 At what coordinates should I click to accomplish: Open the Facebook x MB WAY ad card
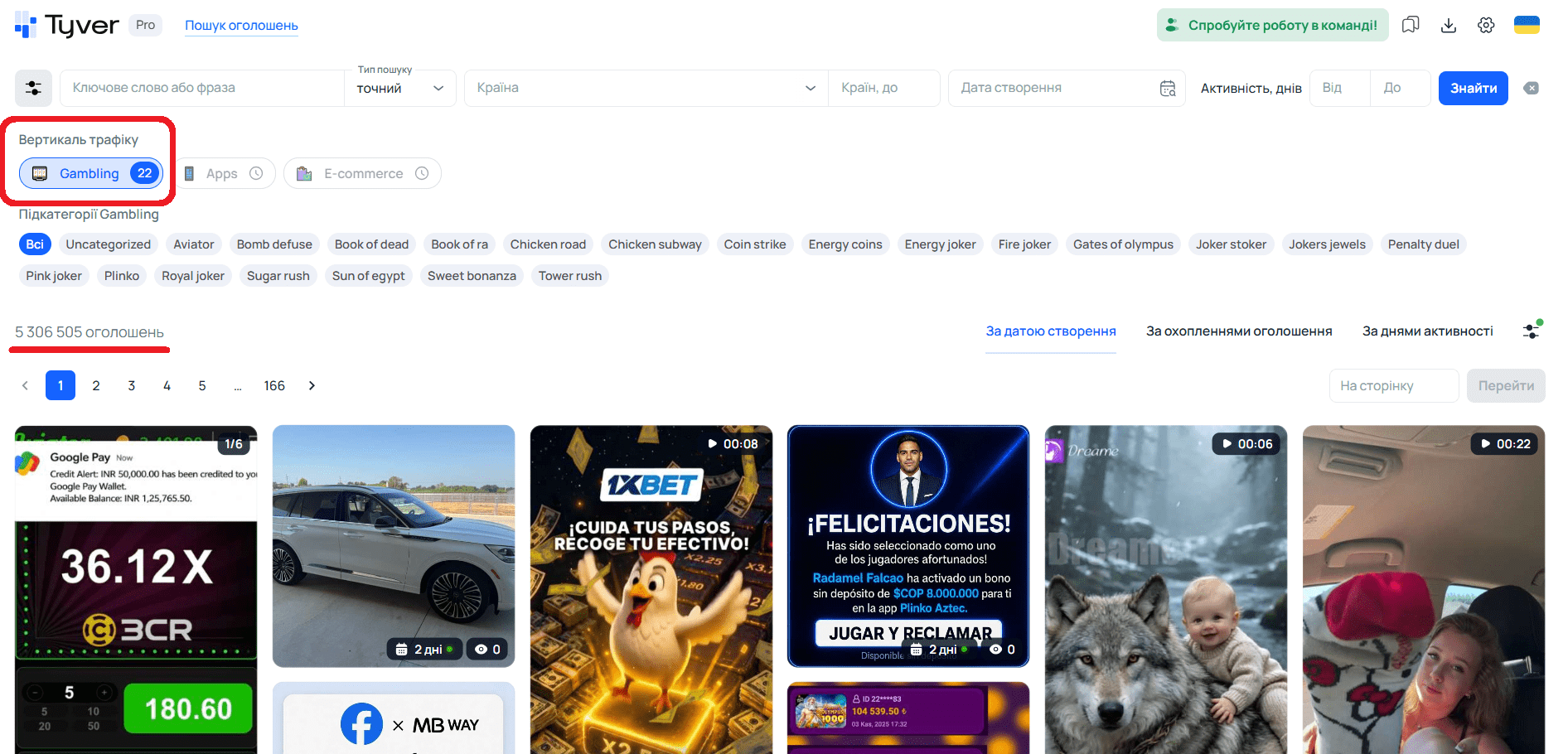394,718
